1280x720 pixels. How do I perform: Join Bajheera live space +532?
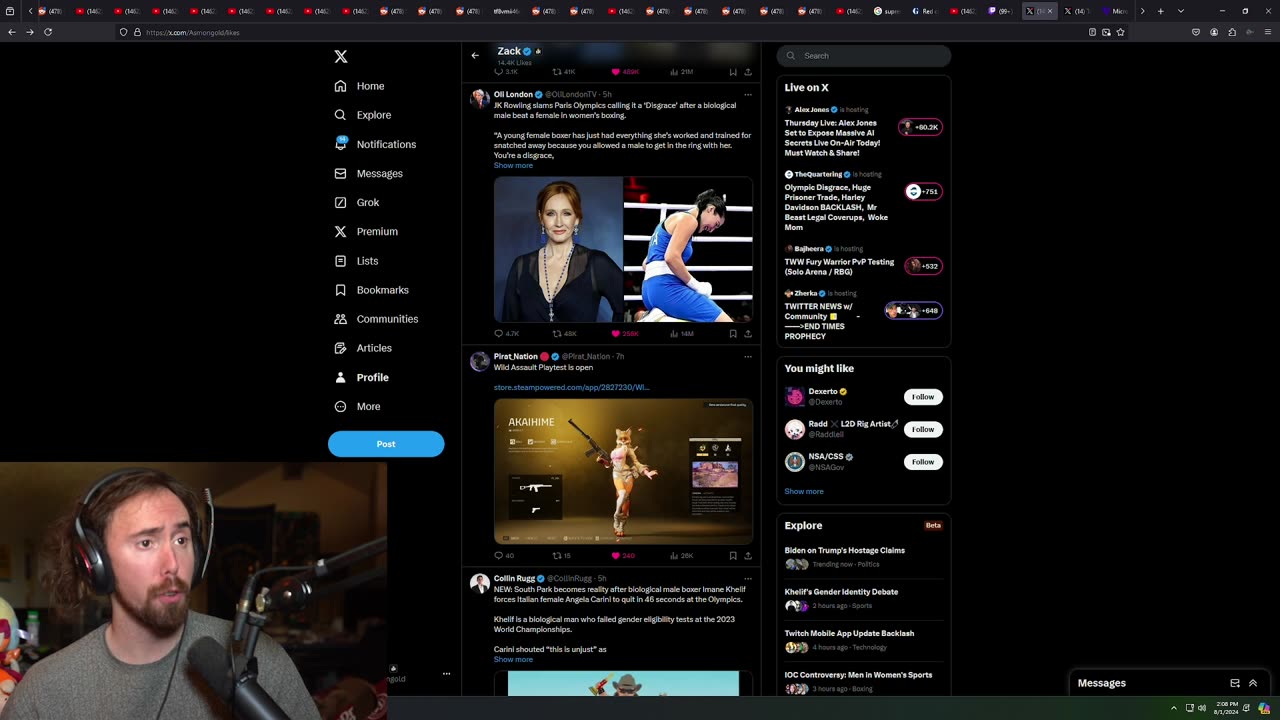click(x=922, y=266)
